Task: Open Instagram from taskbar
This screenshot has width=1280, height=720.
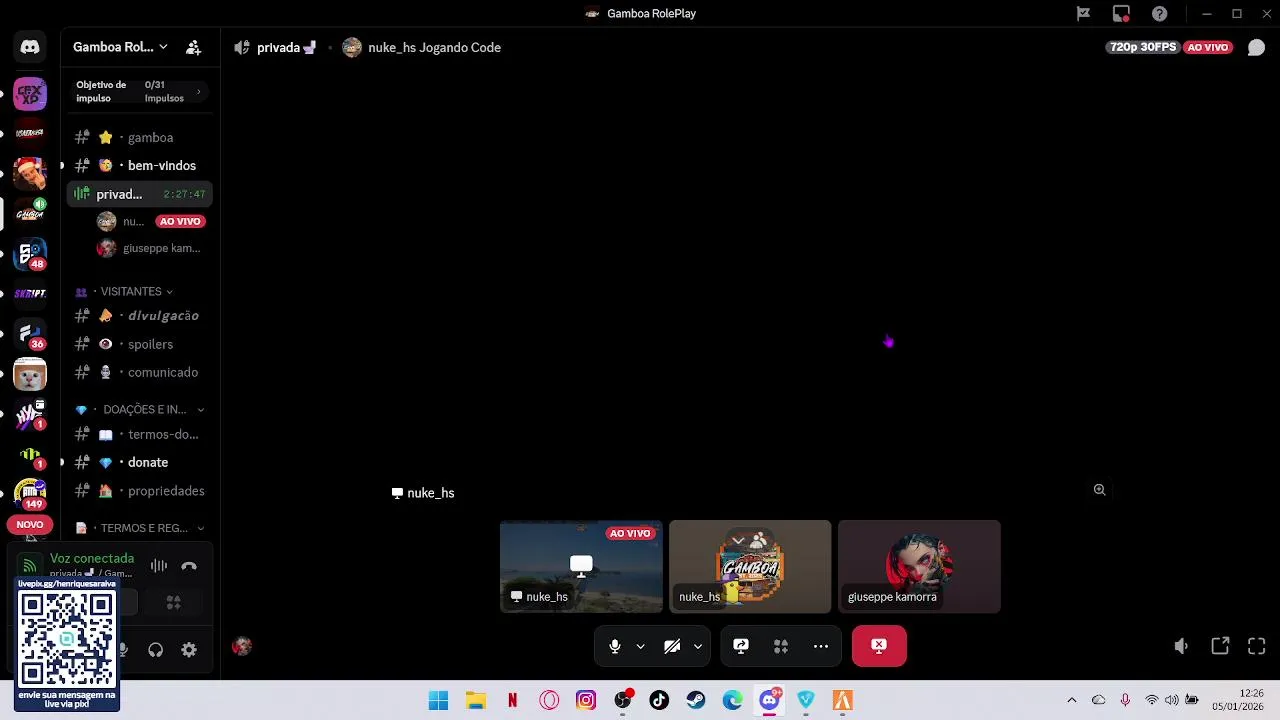Action: pos(586,700)
